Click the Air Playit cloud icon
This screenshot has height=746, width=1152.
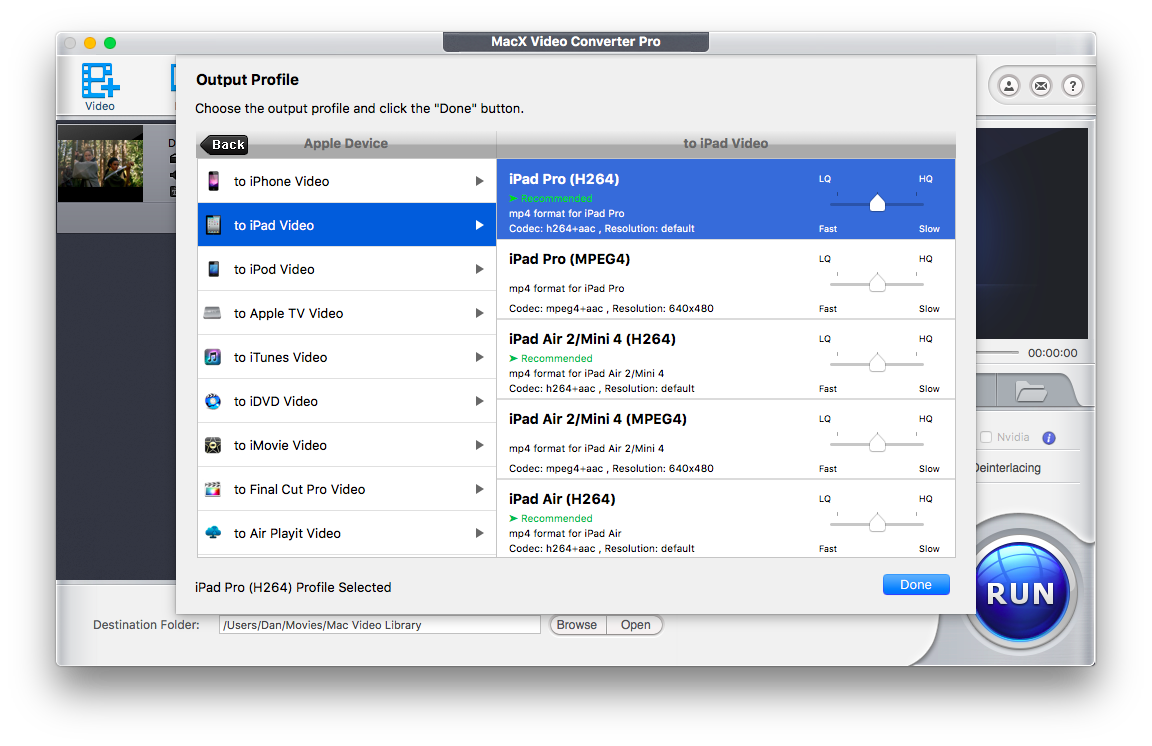pos(213,532)
